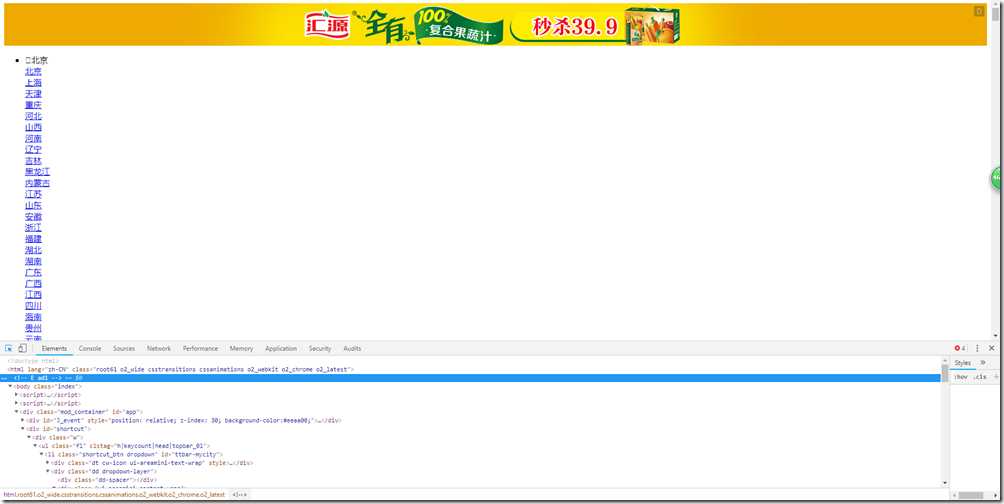The height and width of the screenshot is (504, 1004).
Task: Click the 河南 city link
Action: tap(33, 138)
